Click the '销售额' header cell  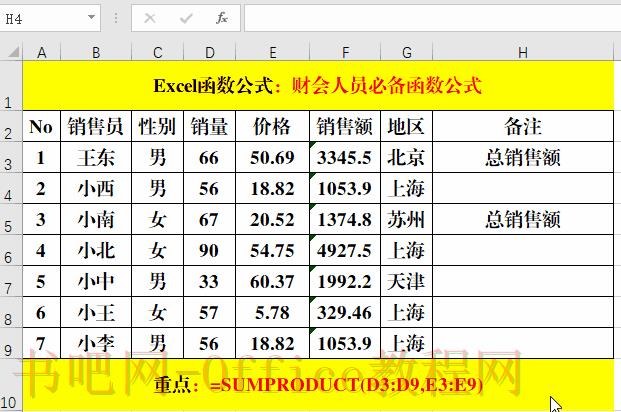(345, 126)
